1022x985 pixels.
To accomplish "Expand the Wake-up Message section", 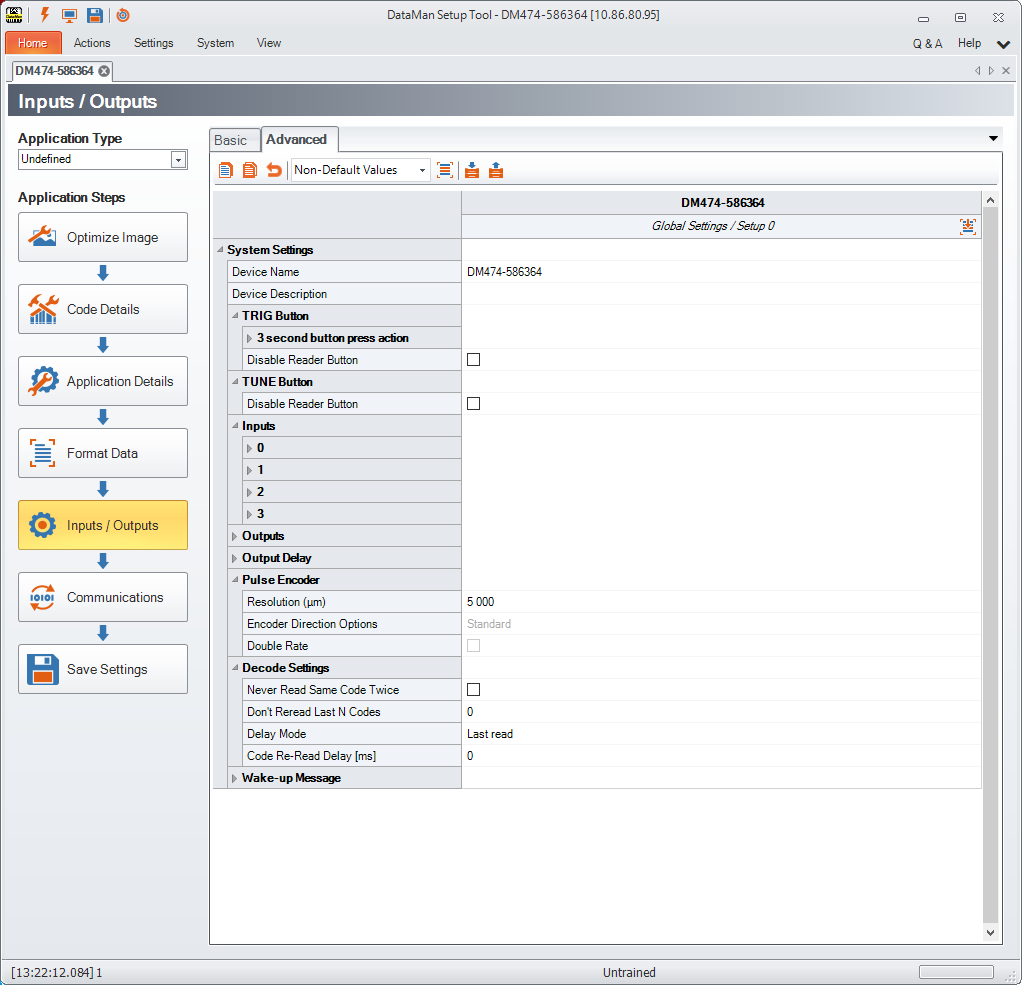I will 235,778.
